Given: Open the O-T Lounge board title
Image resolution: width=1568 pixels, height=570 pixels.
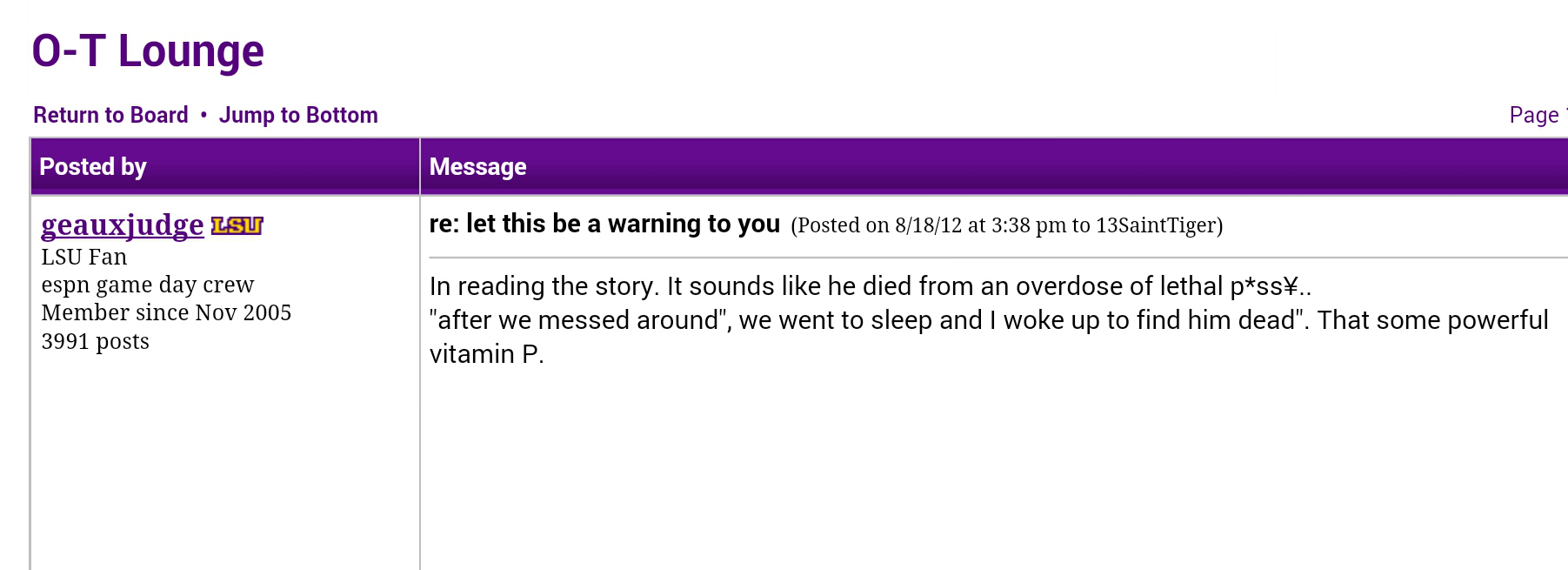Looking at the screenshot, I should 148,50.
